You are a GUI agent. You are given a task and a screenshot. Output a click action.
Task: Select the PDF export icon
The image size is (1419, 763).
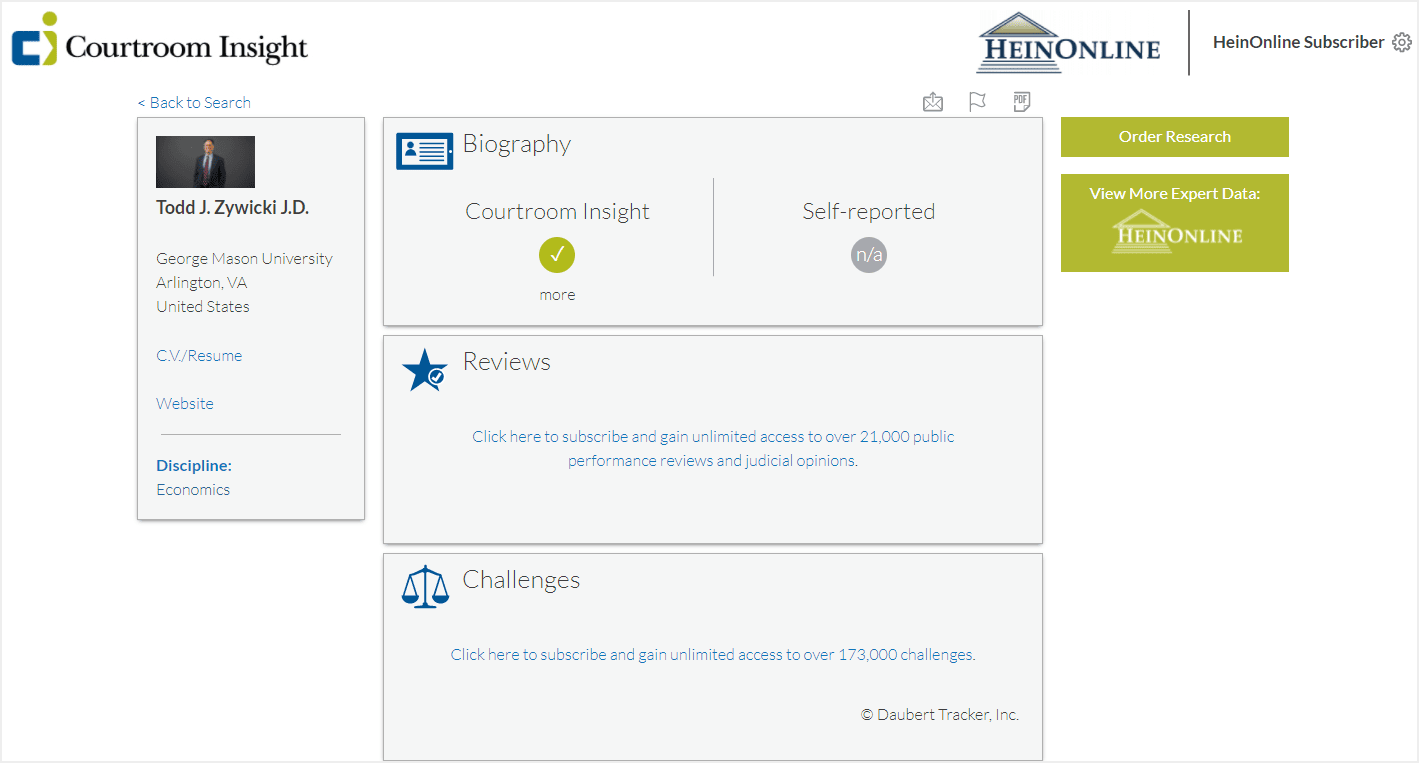coord(1021,101)
